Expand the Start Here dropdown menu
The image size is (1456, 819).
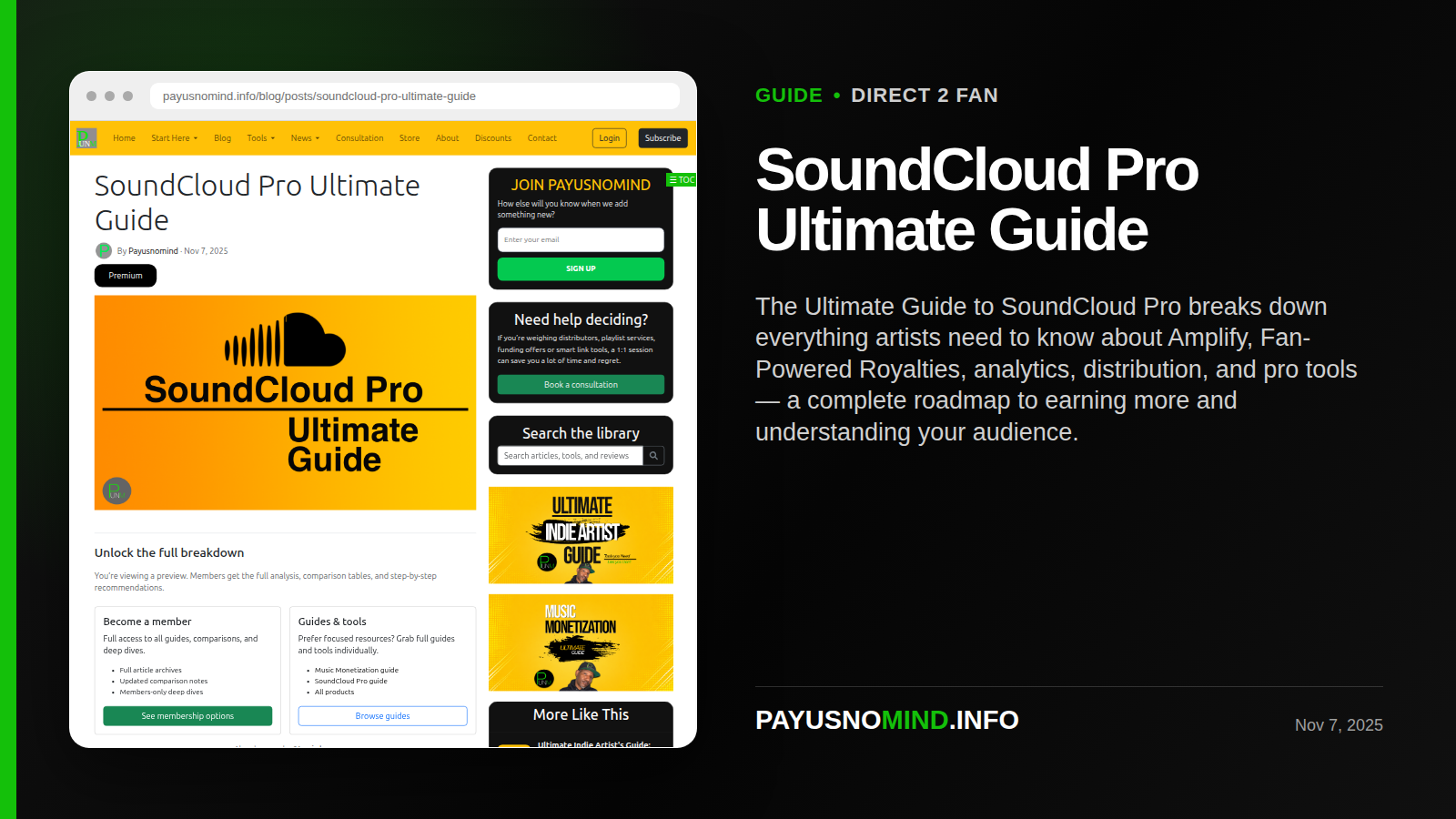pyautogui.click(x=174, y=138)
